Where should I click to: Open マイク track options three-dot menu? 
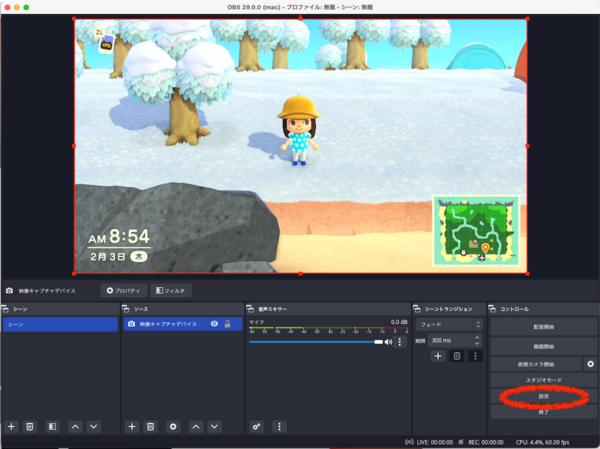point(400,341)
